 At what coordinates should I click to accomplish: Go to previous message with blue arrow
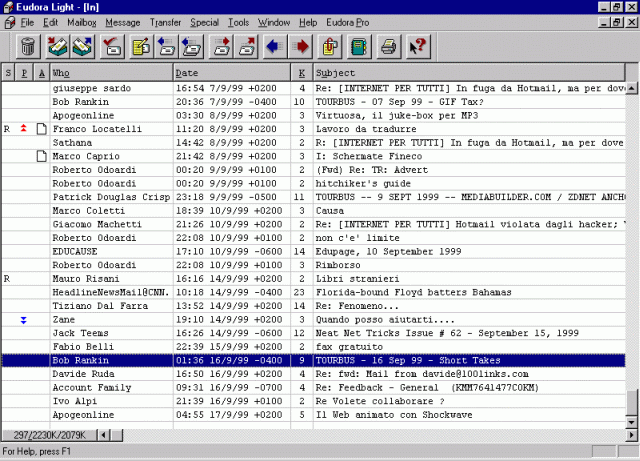275,47
